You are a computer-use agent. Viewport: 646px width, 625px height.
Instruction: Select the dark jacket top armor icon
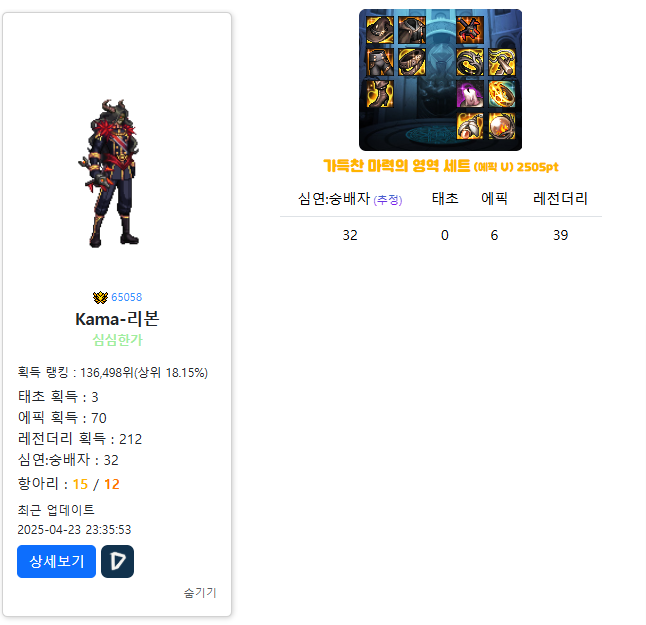point(412,30)
